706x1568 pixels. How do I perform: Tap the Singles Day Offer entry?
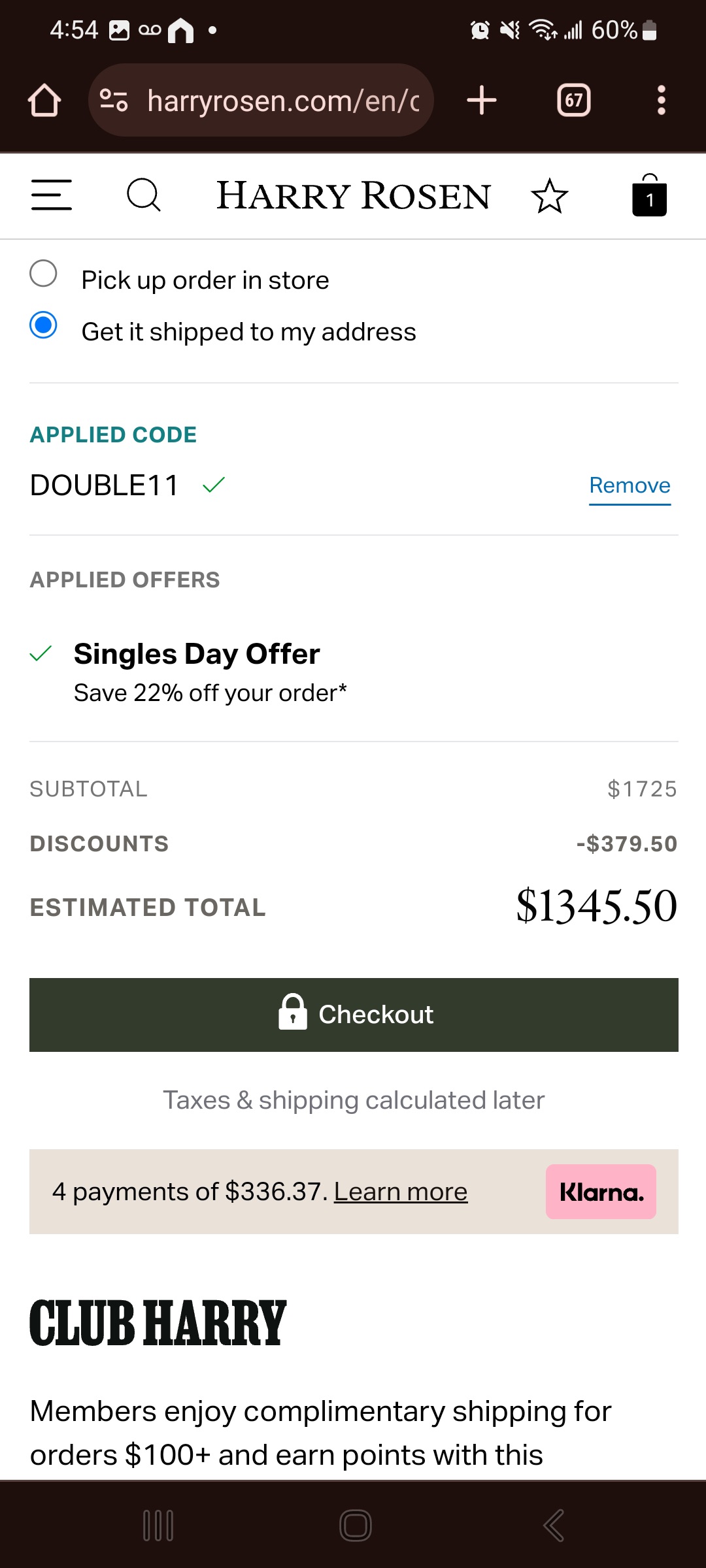pyautogui.click(x=197, y=655)
